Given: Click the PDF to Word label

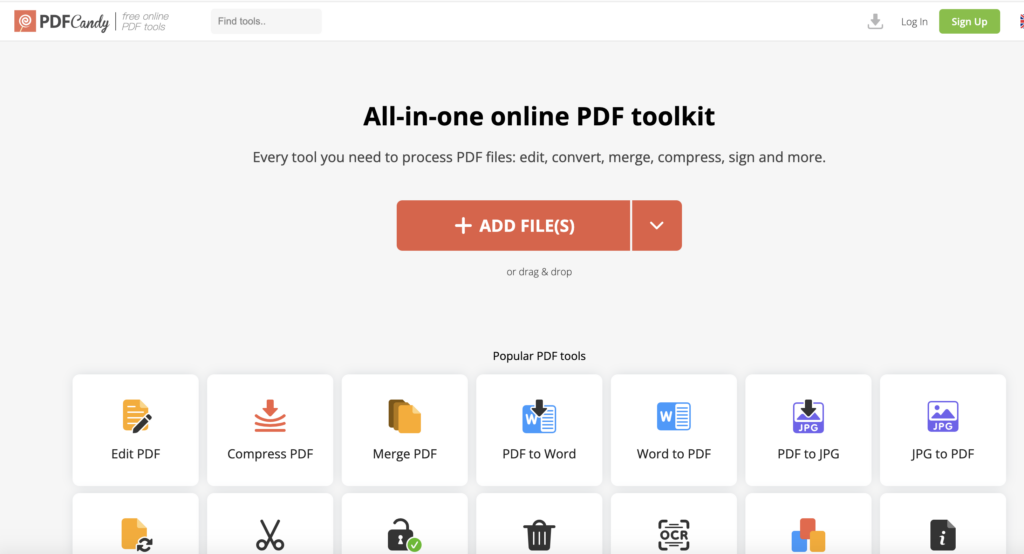Looking at the screenshot, I should pyautogui.click(x=539, y=454).
